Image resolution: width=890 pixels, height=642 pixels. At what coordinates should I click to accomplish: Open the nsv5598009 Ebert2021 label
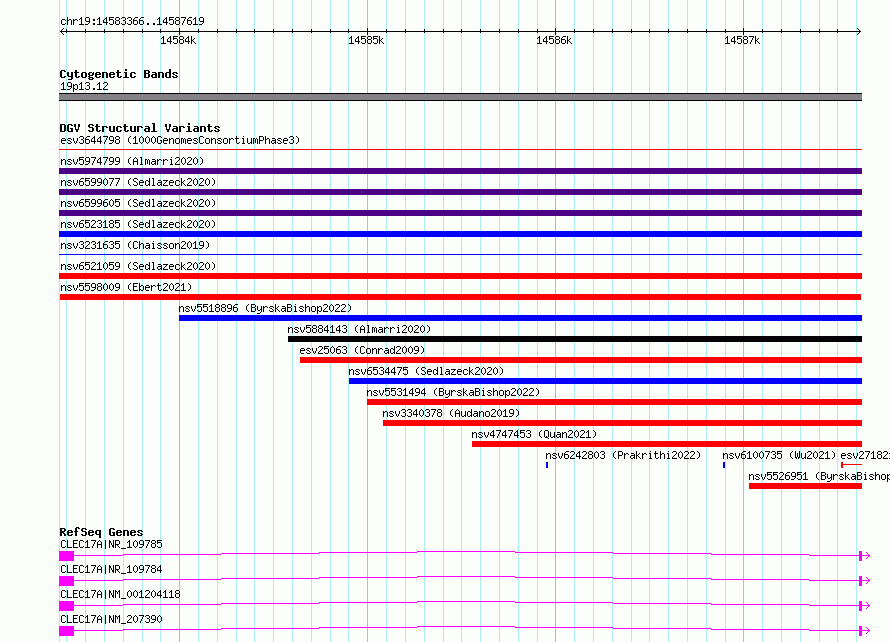[126, 287]
